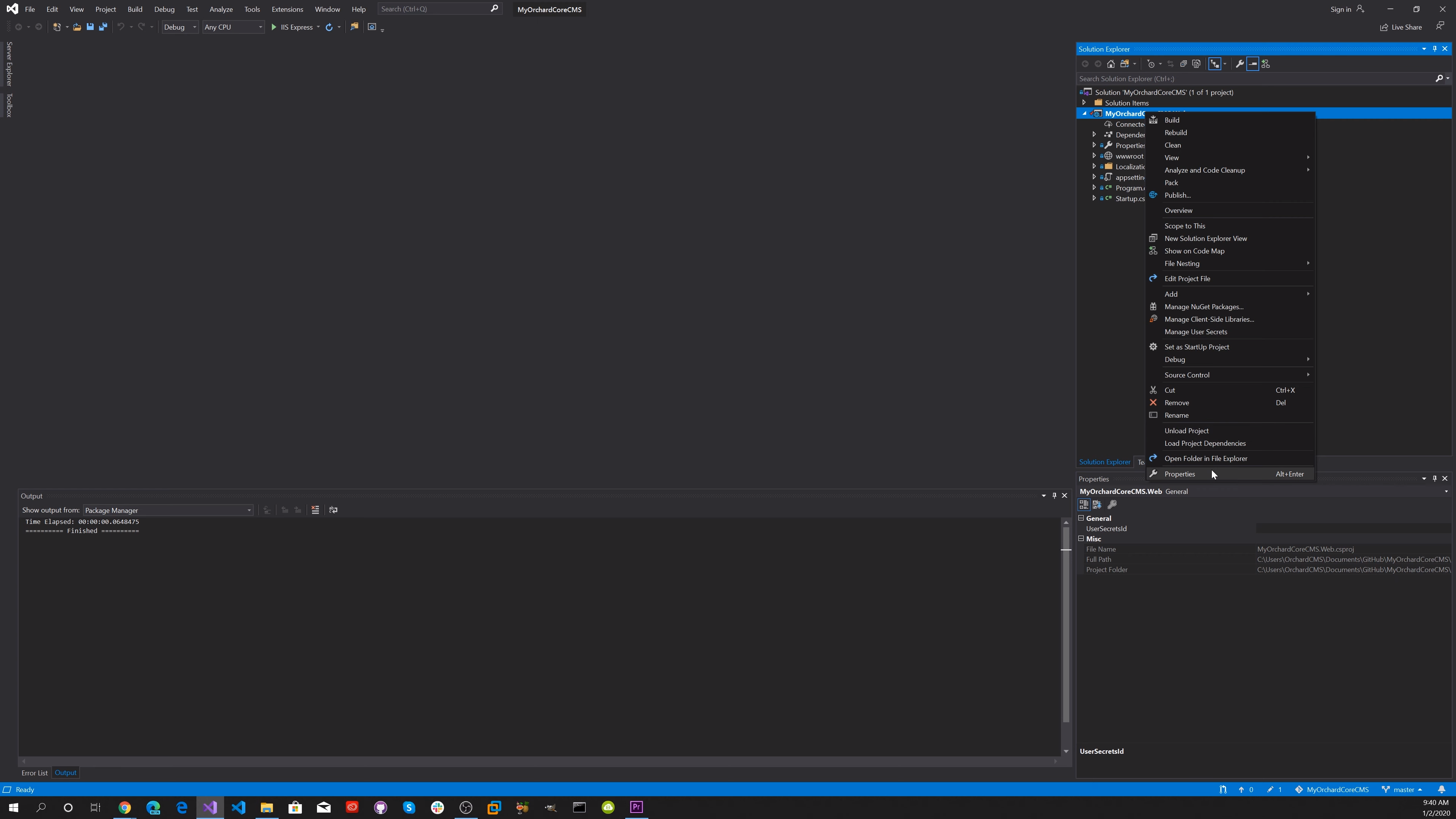Viewport: 1456px width, 819px height.
Task: Toggle Word Wrap in the Output panel
Action: [x=334, y=509]
